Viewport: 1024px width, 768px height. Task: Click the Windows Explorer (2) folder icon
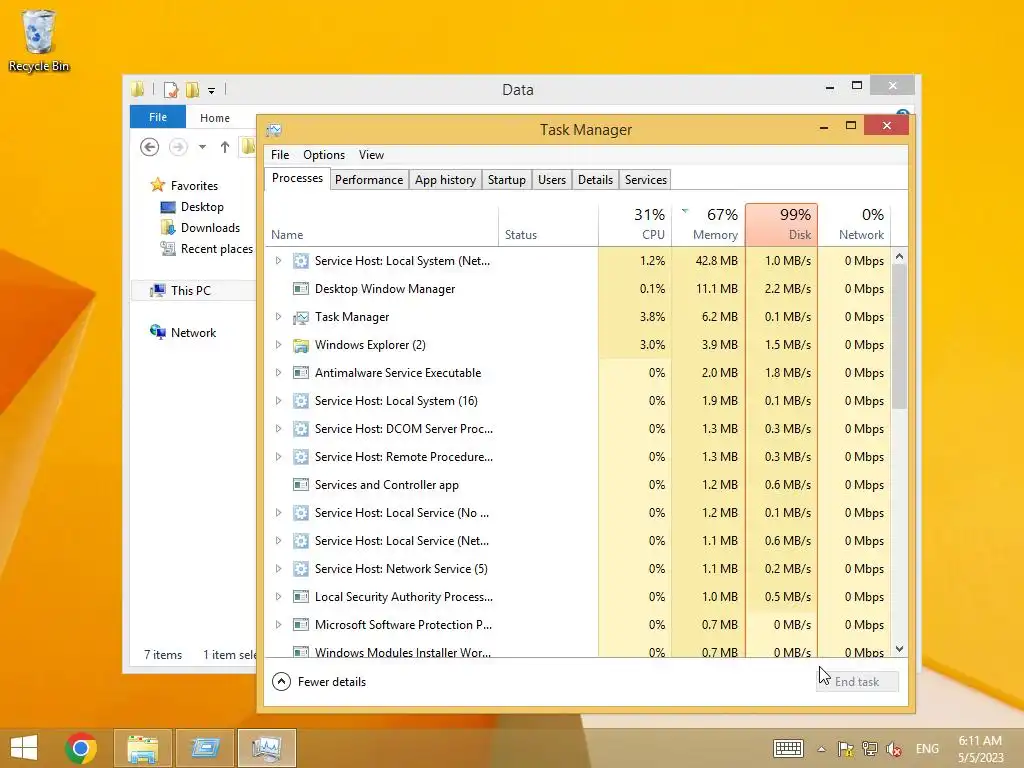[300, 345]
